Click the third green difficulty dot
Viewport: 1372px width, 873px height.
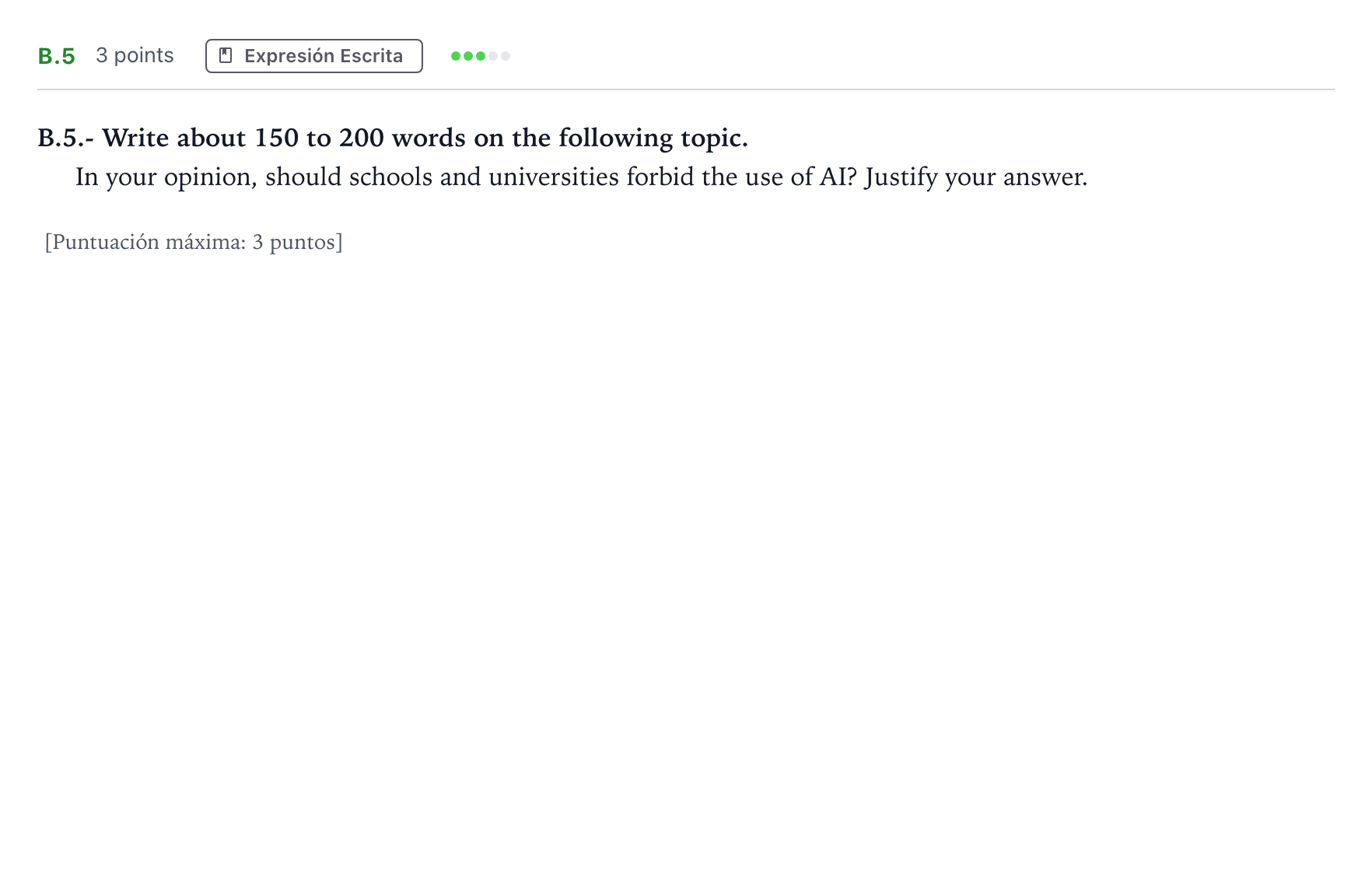coord(481,56)
